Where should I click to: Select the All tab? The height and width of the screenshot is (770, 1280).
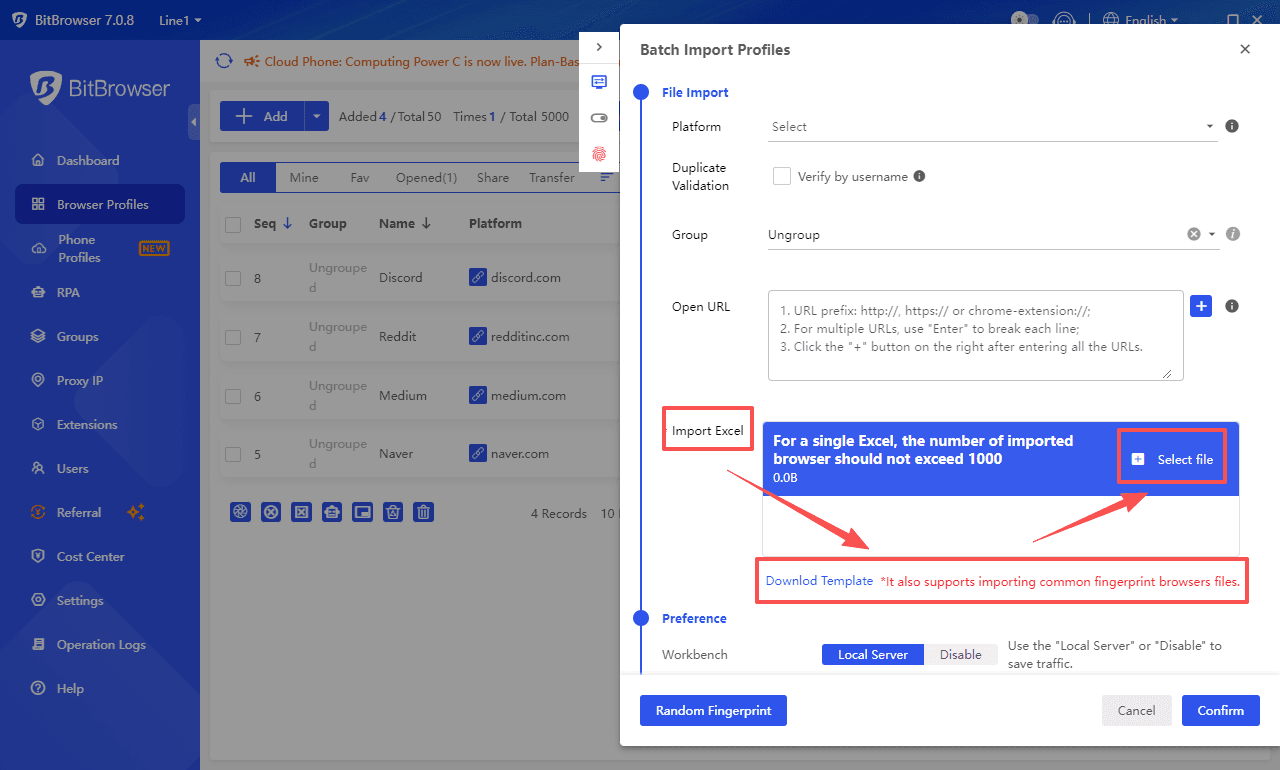[x=248, y=177]
